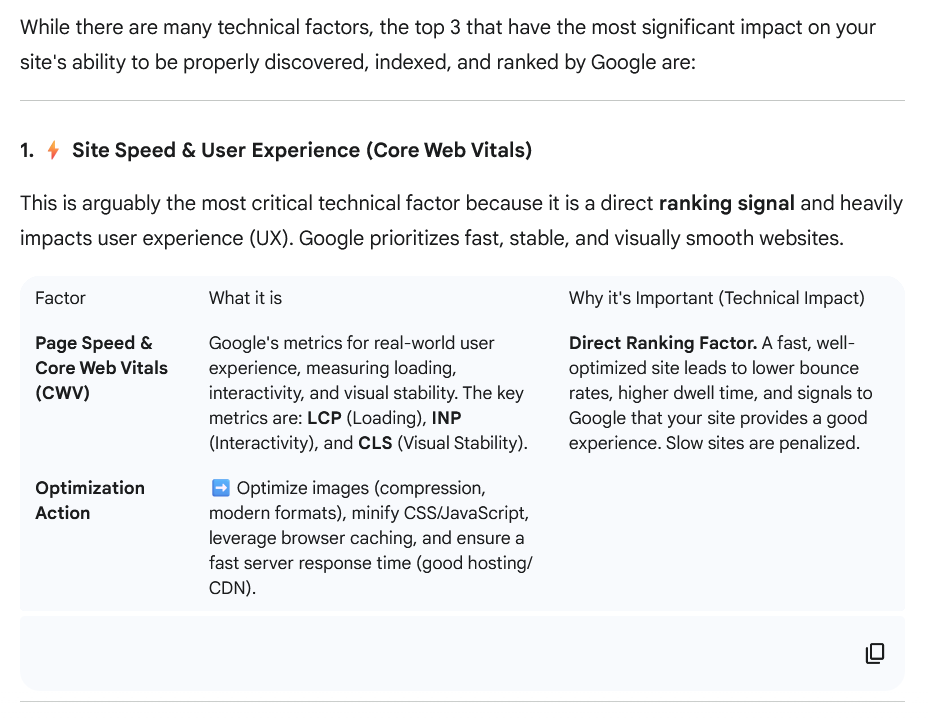Click the bold "CLS" term
The image size is (928, 719).
[x=375, y=443]
